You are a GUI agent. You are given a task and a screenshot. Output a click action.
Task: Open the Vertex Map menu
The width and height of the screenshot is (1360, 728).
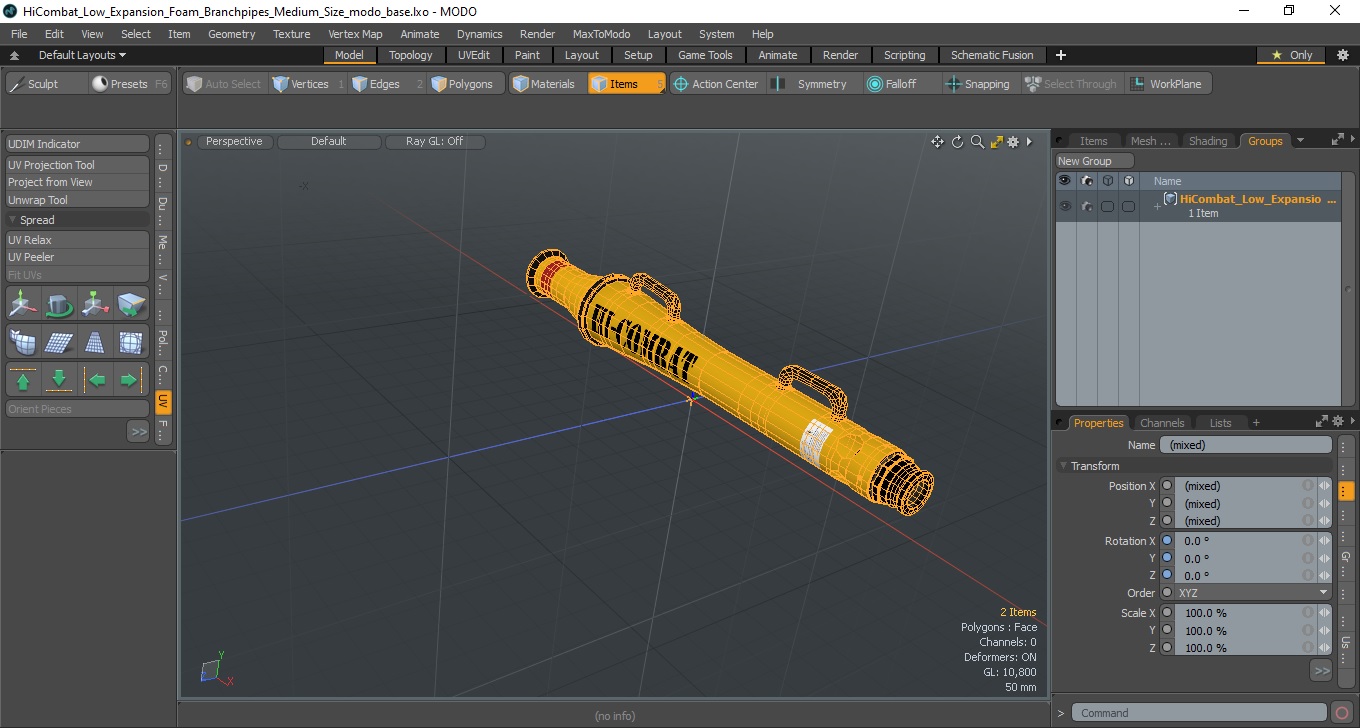pos(355,34)
